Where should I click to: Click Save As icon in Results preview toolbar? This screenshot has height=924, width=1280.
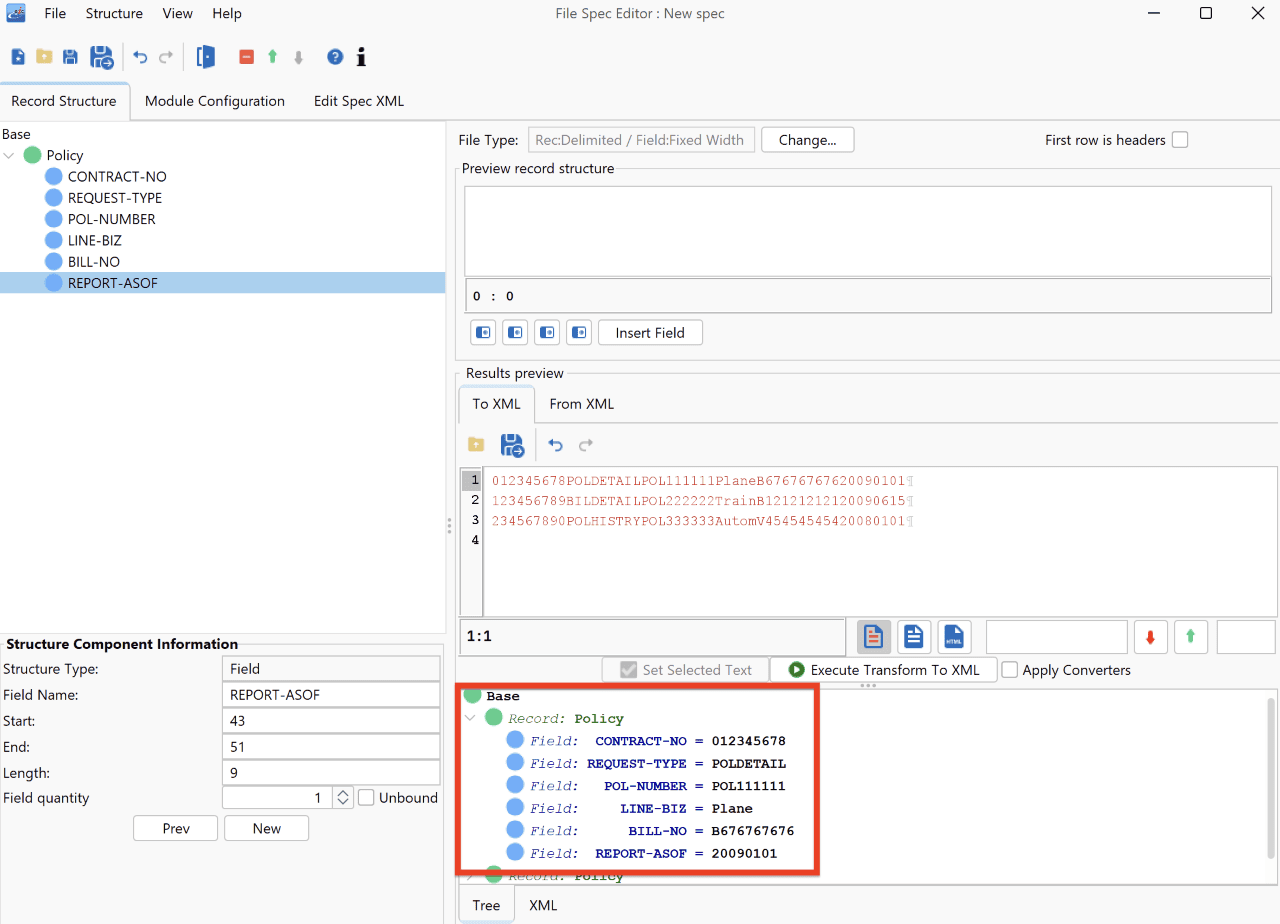(x=512, y=445)
